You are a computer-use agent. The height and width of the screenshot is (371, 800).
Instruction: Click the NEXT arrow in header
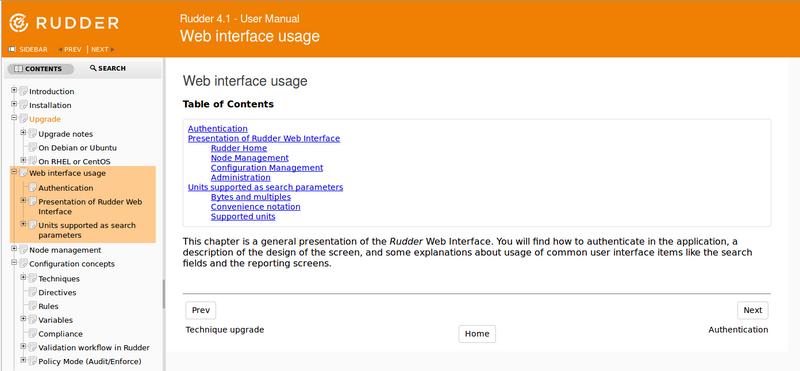tap(113, 50)
